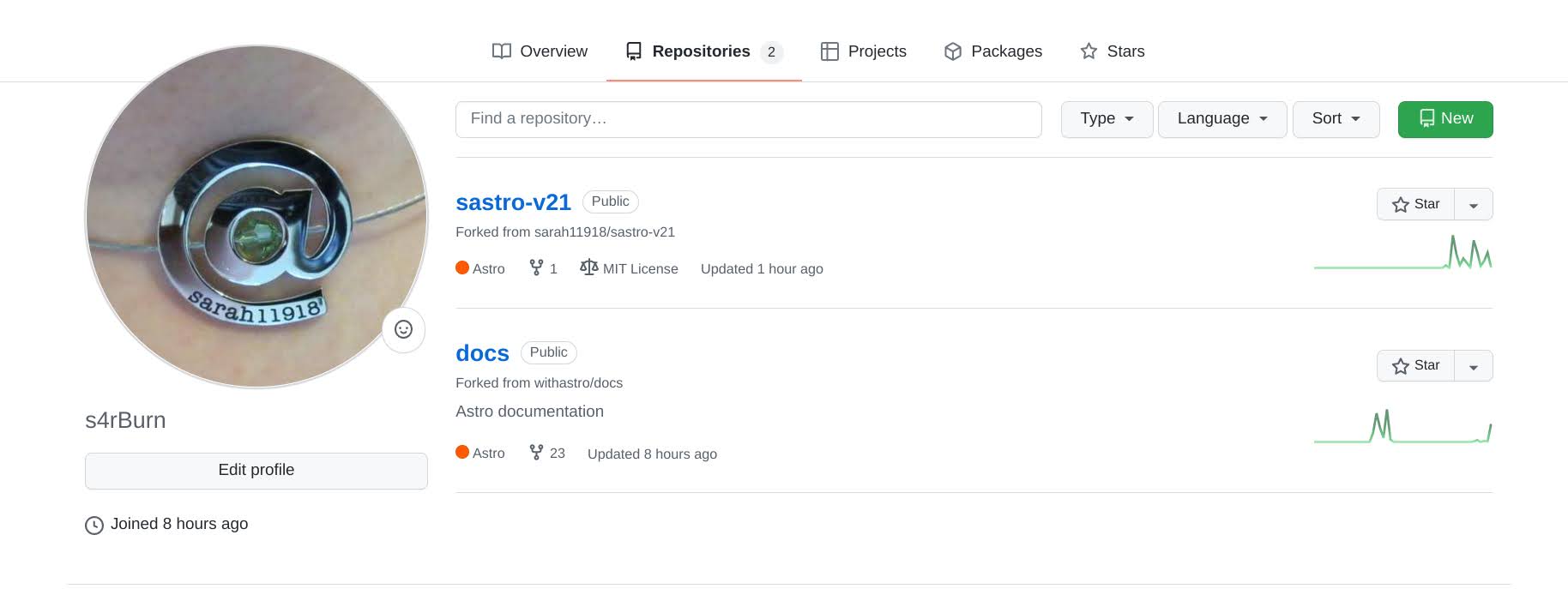Expand star list dropdown arrow for docs
The image size is (1568, 595).
(1474, 367)
